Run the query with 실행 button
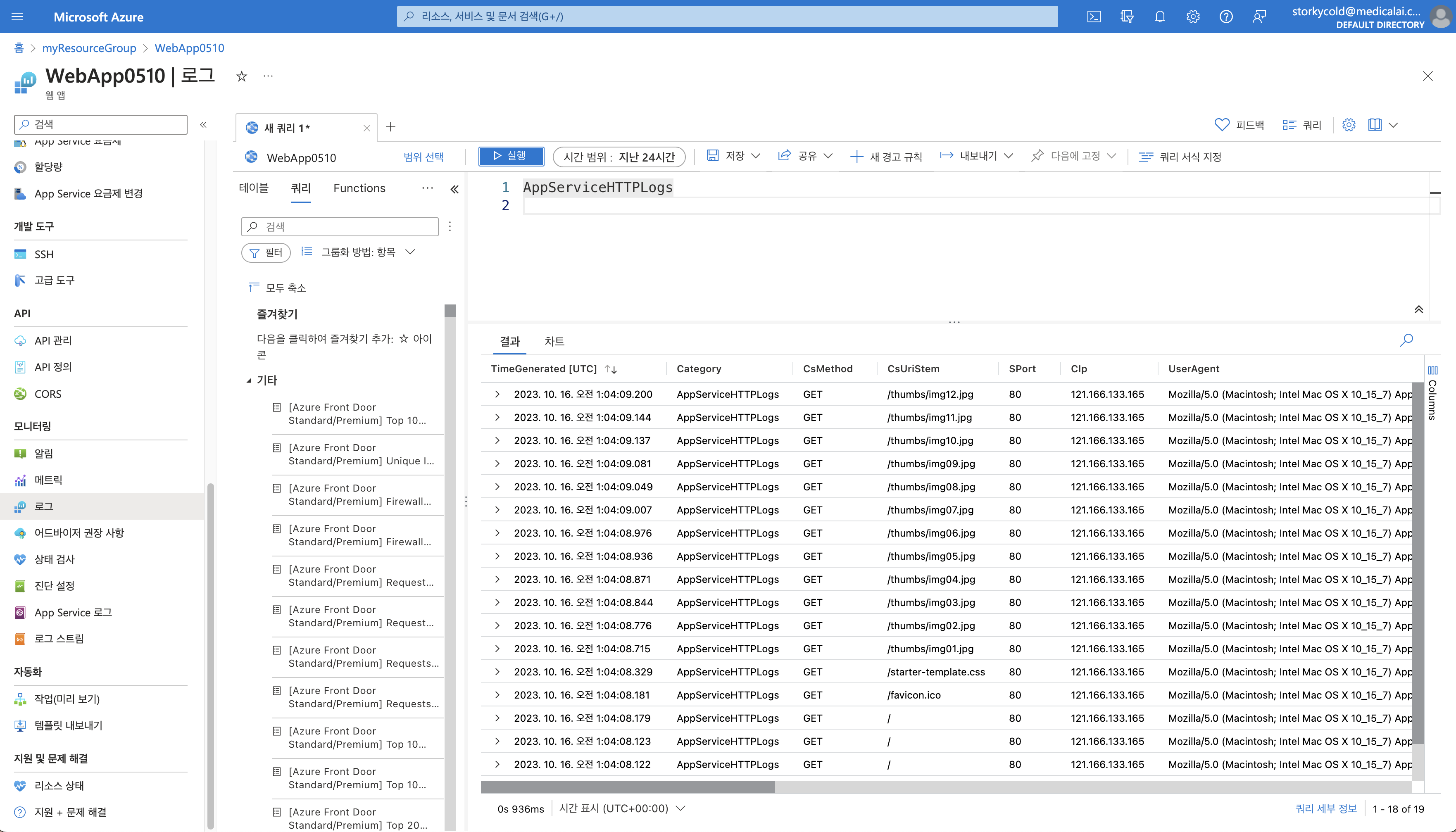This screenshot has height=832, width=1456. tap(511, 156)
